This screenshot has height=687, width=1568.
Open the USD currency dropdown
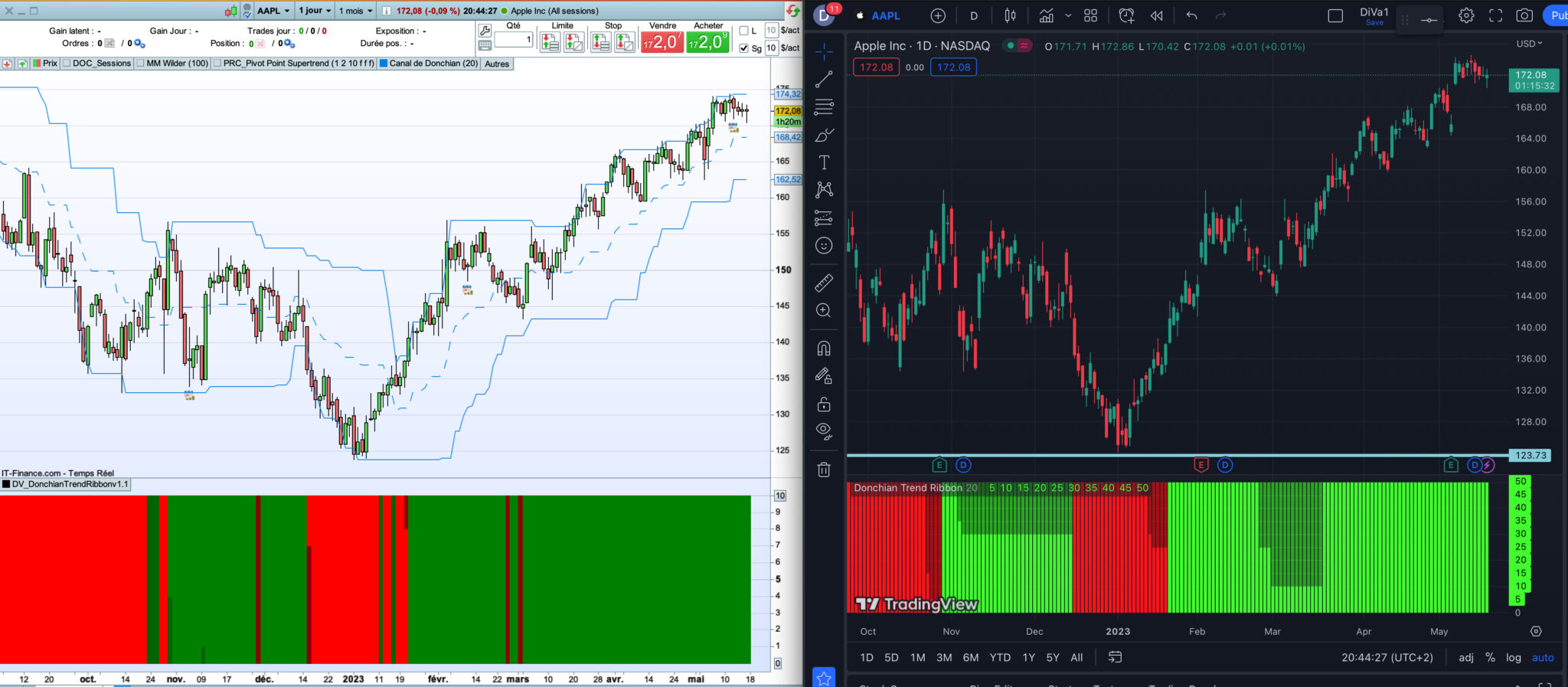(x=1529, y=44)
